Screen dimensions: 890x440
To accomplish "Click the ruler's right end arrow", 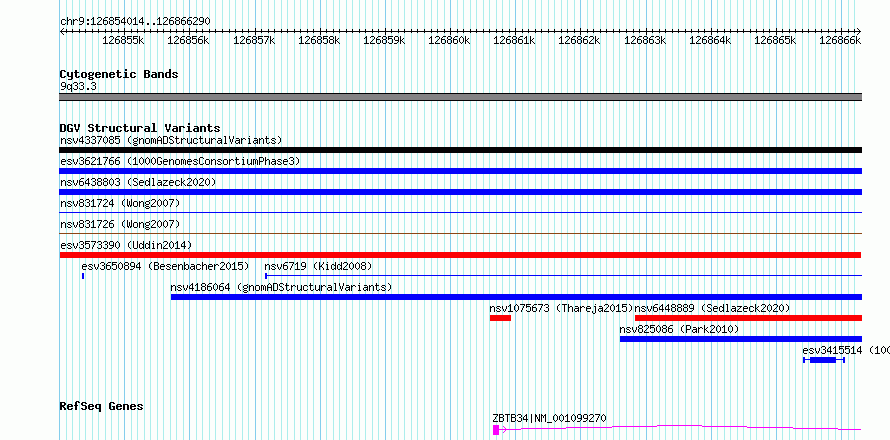I will click(x=859, y=31).
